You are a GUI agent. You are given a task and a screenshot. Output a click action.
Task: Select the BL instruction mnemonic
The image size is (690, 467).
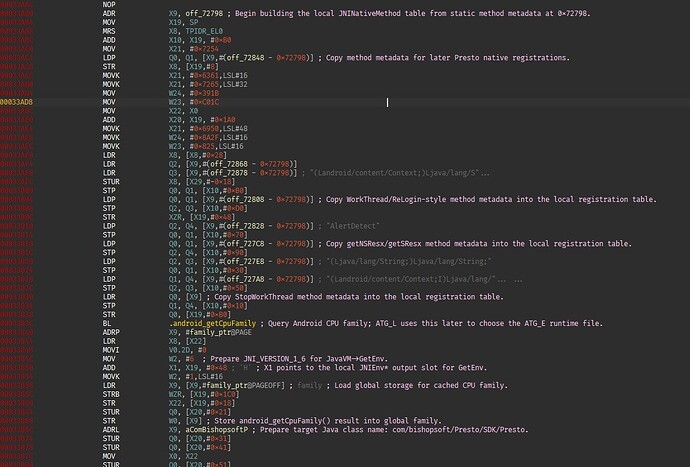tap(106, 323)
